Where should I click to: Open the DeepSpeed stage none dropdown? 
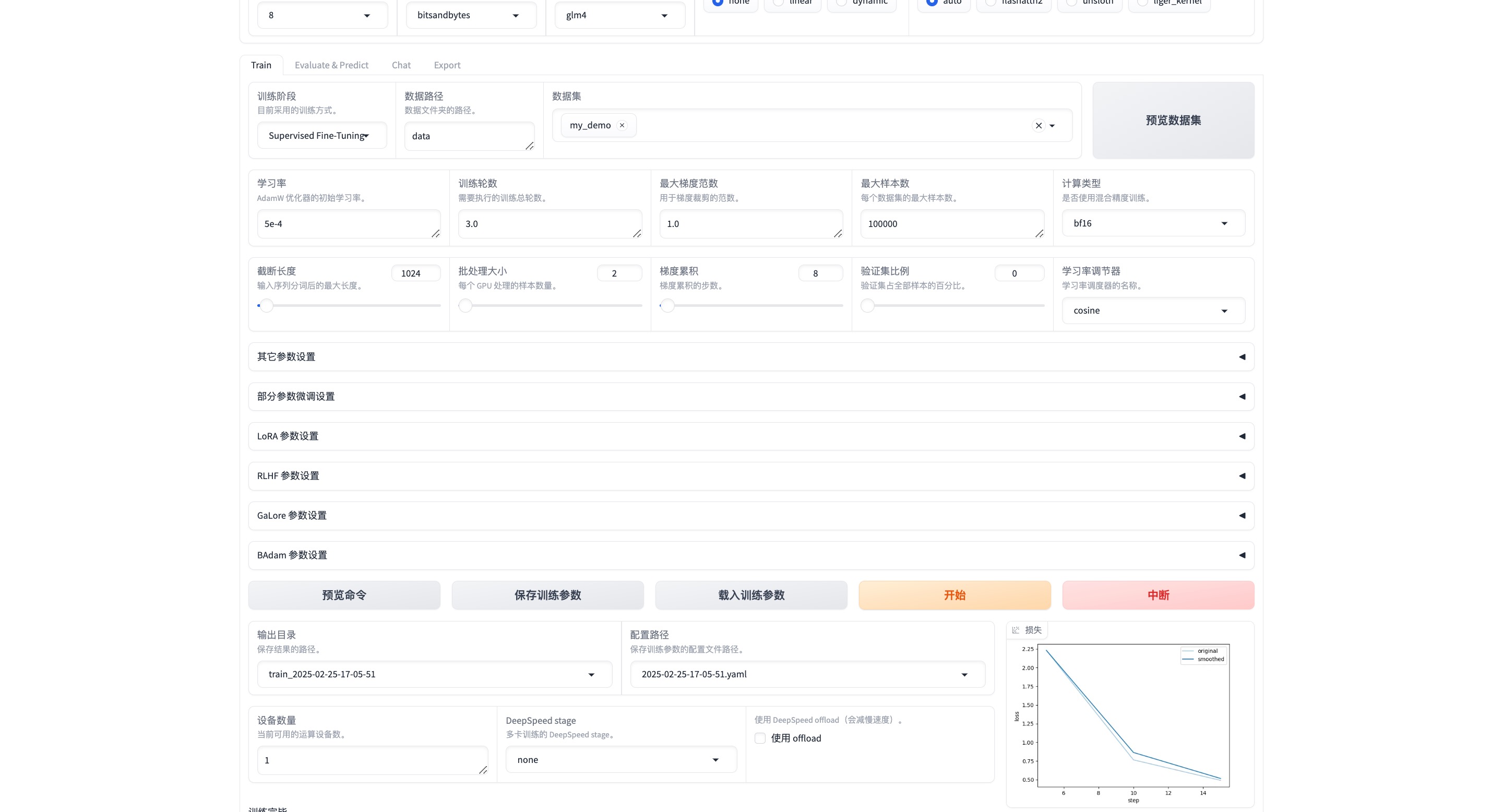click(x=621, y=760)
